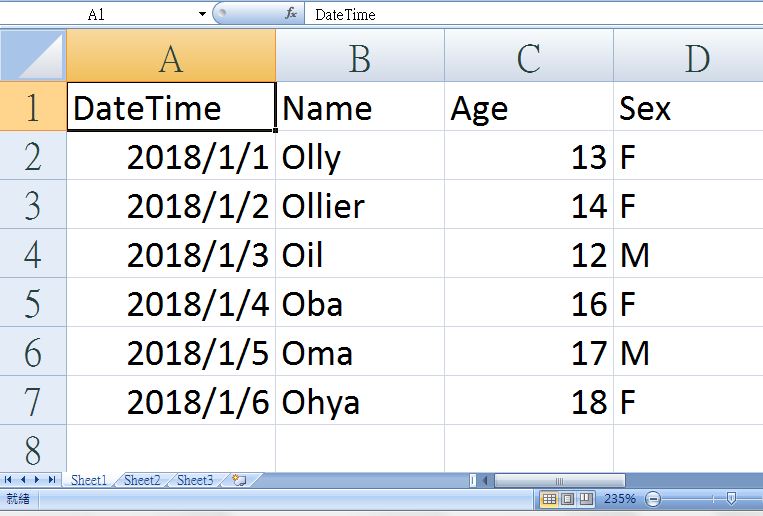
Task: Click the zoom out minus button
Action: pyautogui.click(x=653, y=498)
